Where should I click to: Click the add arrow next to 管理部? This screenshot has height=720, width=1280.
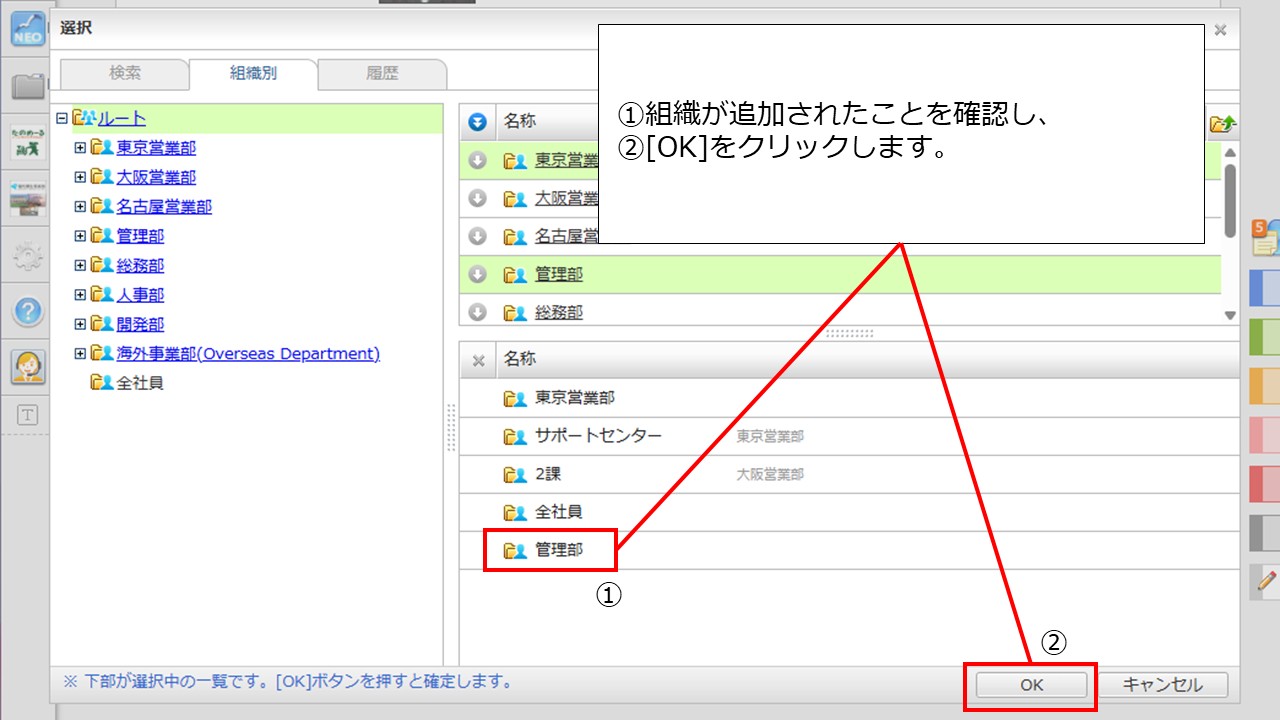478,274
